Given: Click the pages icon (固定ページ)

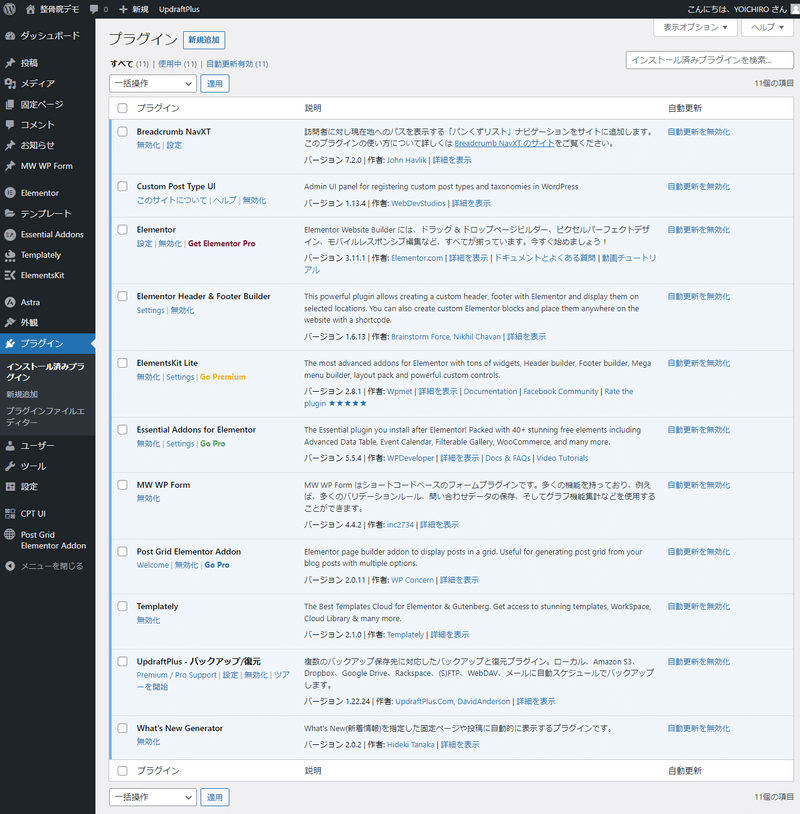Looking at the screenshot, I should tap(10, 104).
